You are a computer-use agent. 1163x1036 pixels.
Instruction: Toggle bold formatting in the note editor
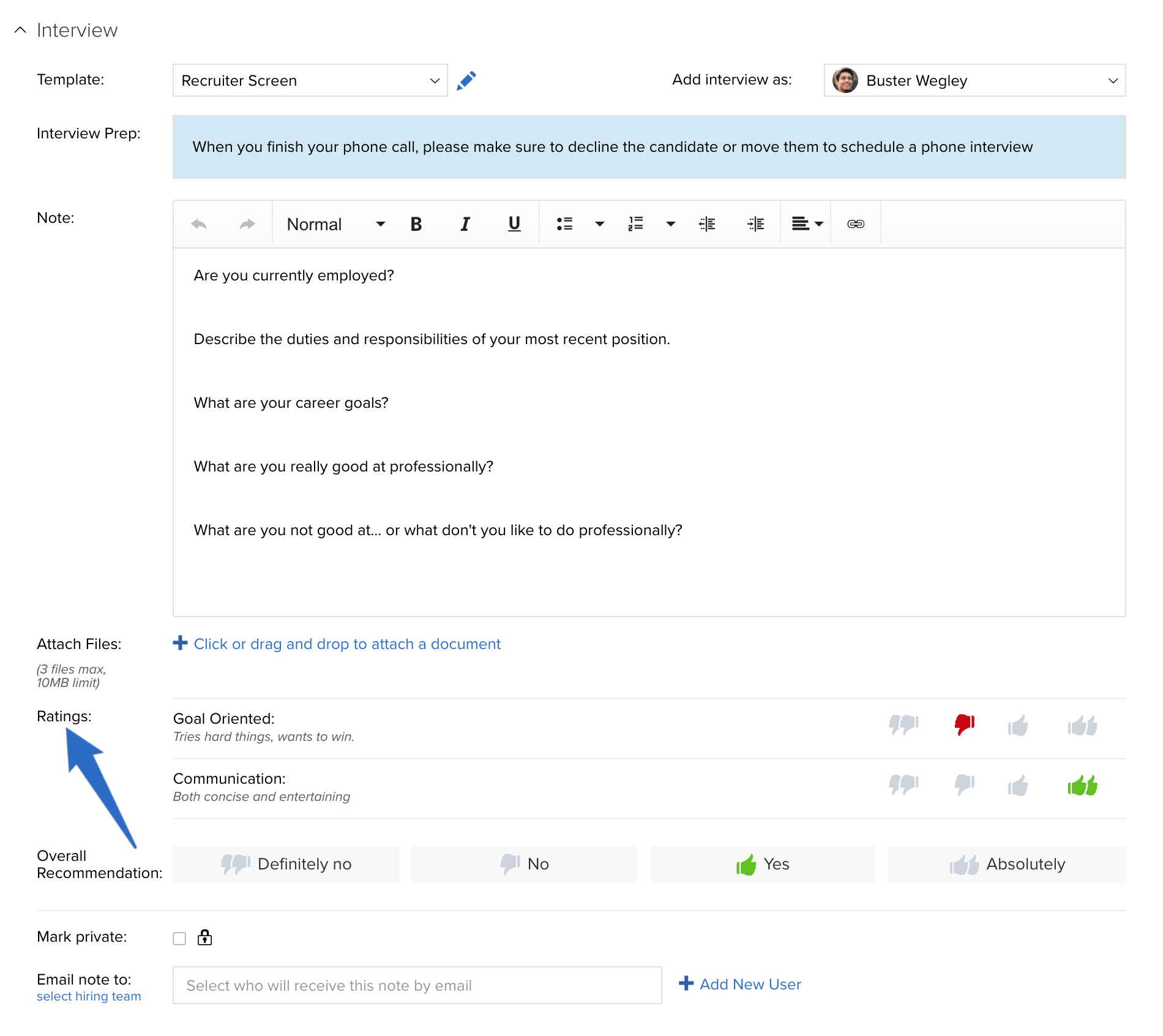point(416,224)
